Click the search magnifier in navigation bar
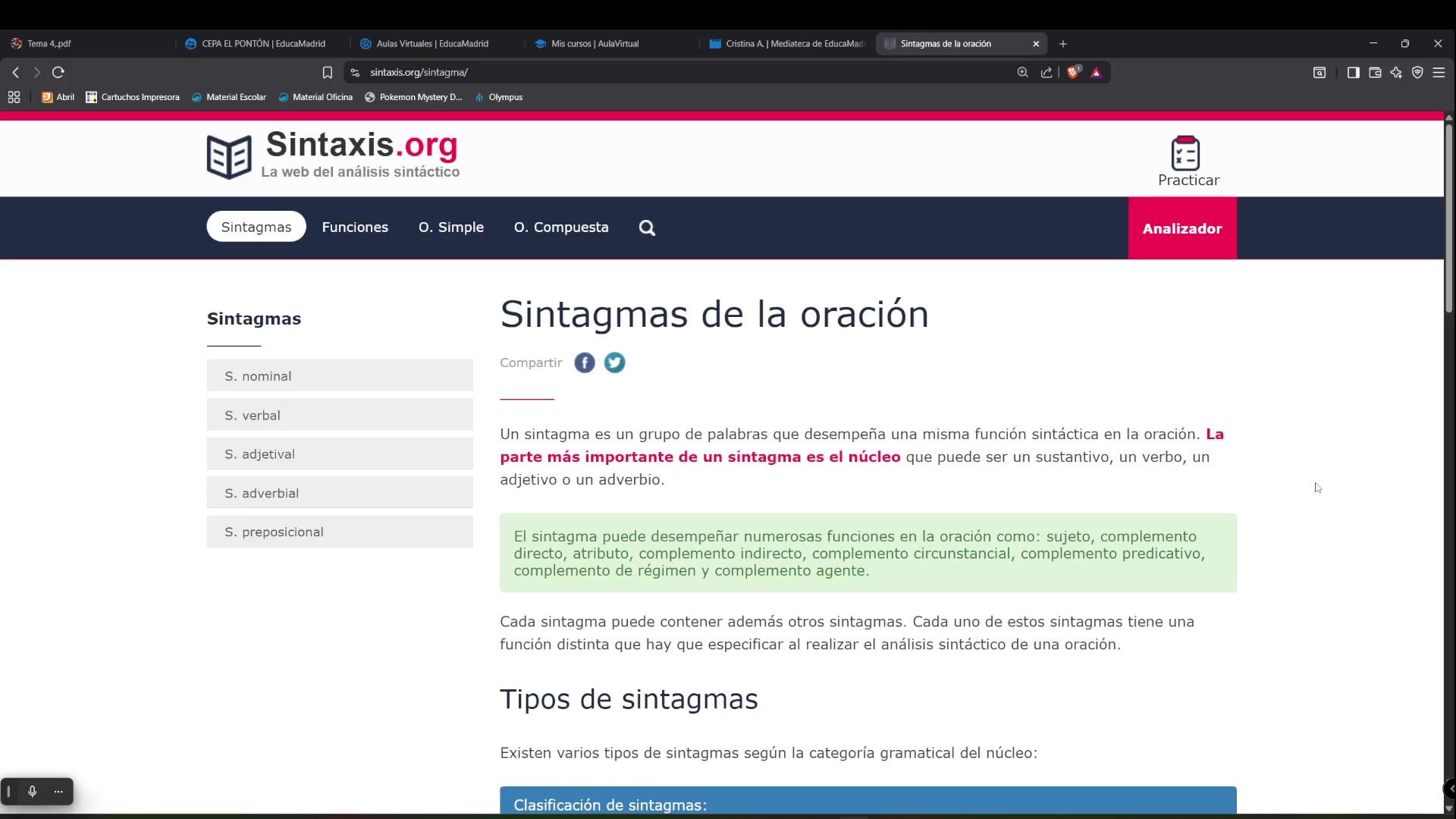 click(x=647, y=228)
